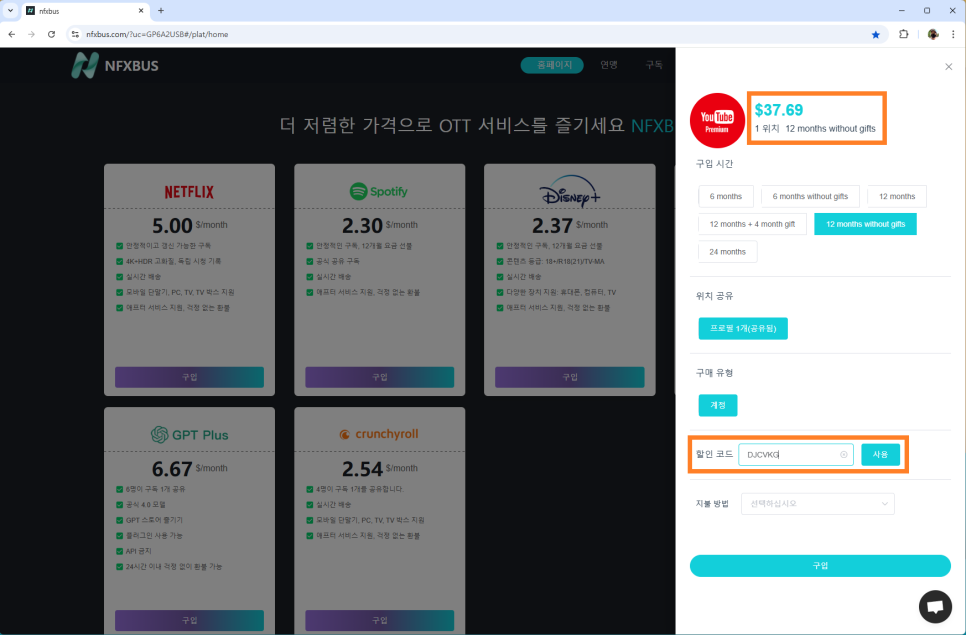Choose the 24 months plan

click(x=728, y=252)
